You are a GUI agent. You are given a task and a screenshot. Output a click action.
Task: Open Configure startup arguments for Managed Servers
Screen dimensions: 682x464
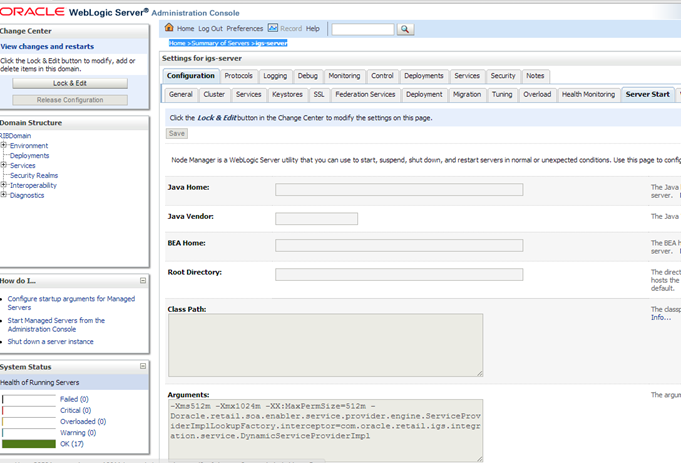(71, 303)
